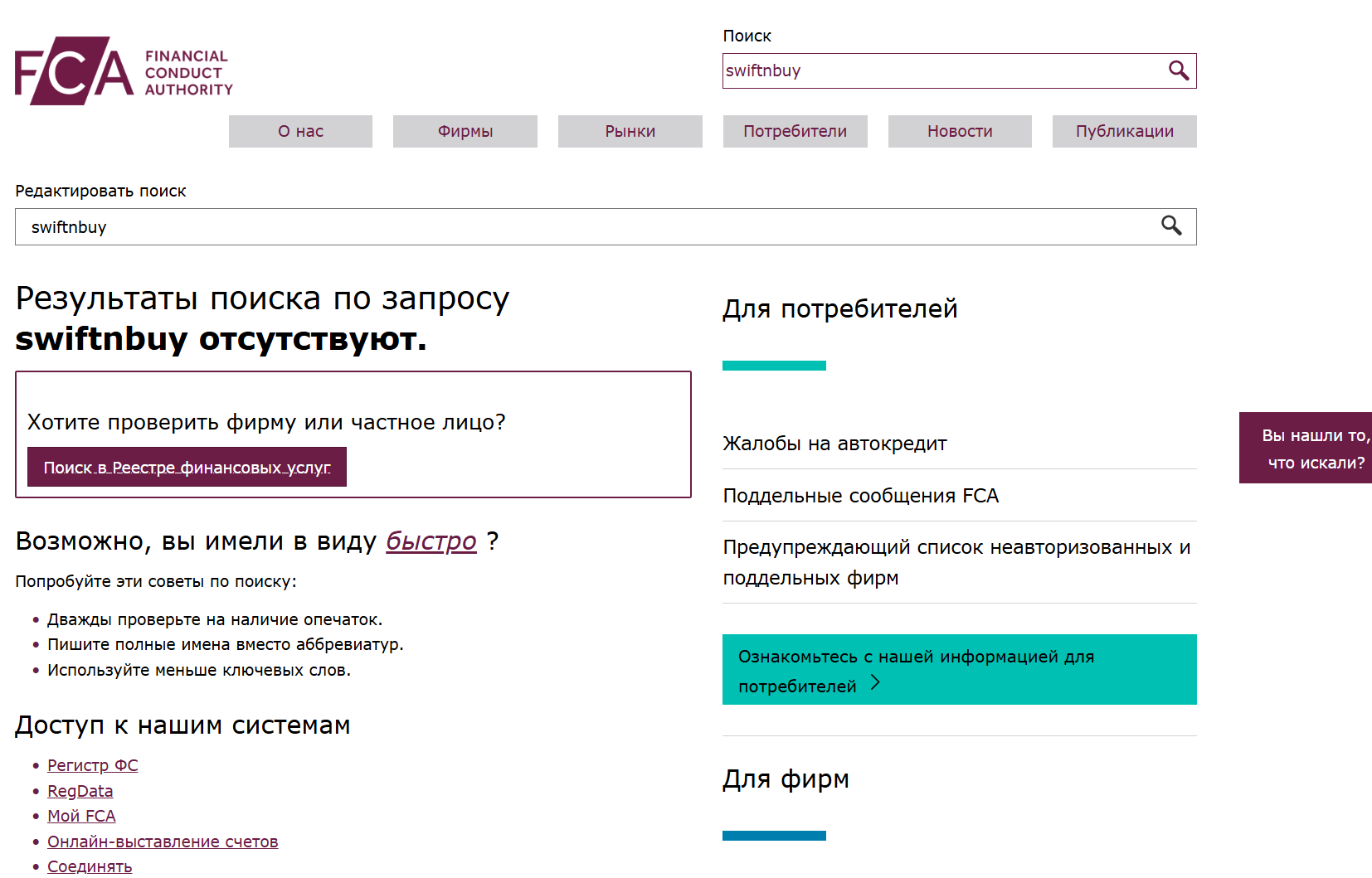Follow the suggested «быстро» link
The width and height of the screenshot is (1372, 878).
point(431,541)
